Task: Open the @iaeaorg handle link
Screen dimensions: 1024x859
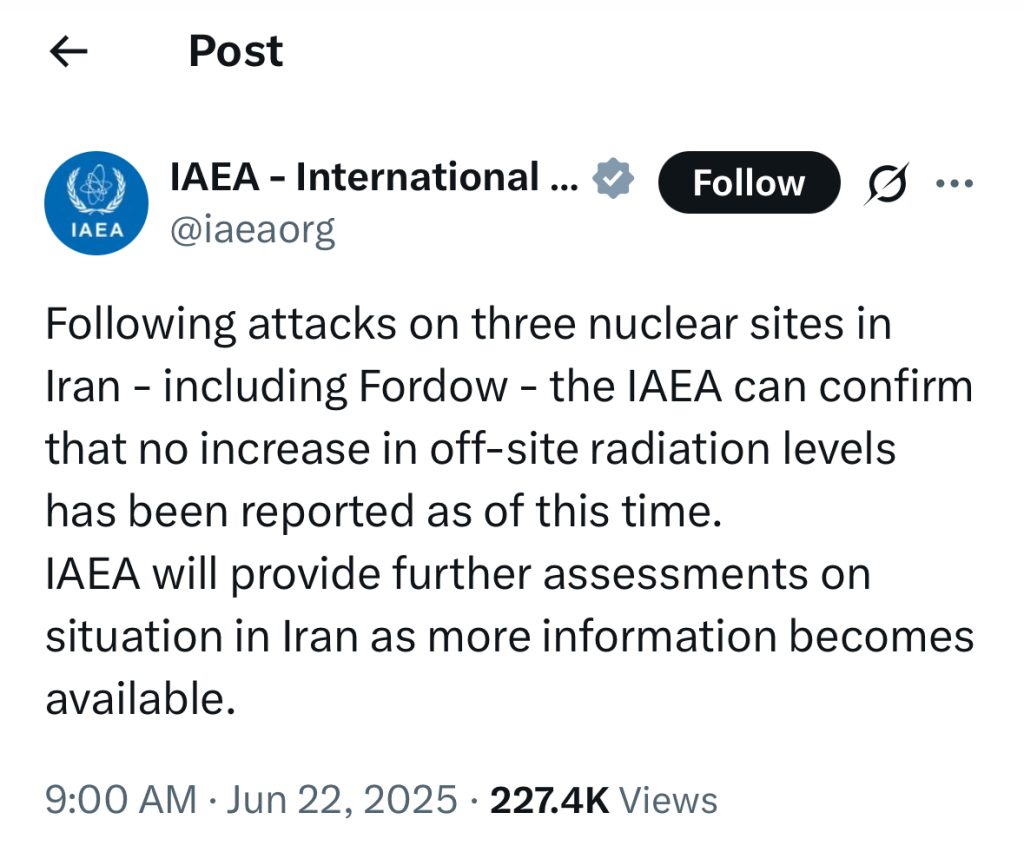Action: tap(253, 230)
